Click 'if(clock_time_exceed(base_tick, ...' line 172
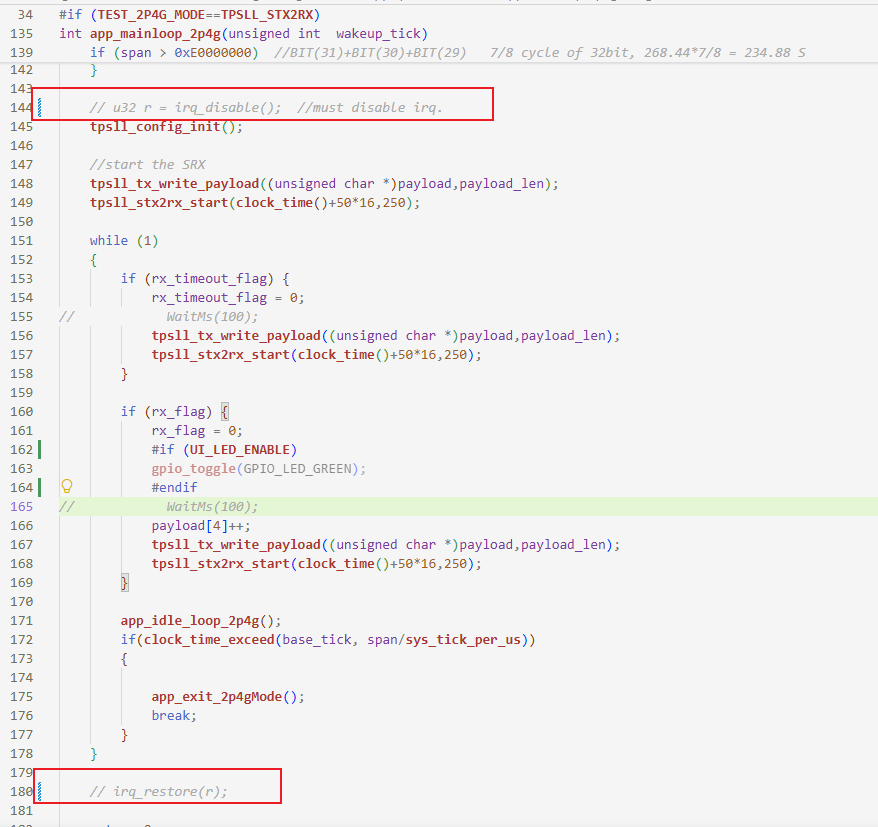 click(328, 640)
